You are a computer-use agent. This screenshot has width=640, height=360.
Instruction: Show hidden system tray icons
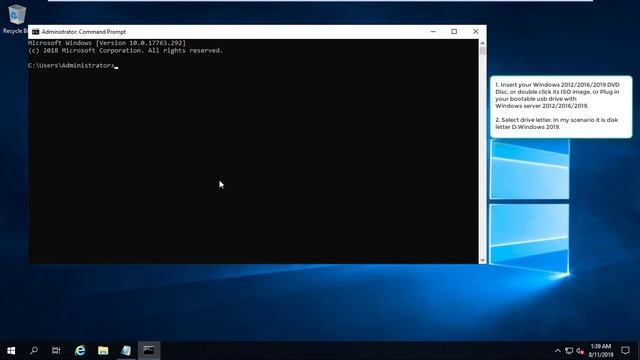558,351
